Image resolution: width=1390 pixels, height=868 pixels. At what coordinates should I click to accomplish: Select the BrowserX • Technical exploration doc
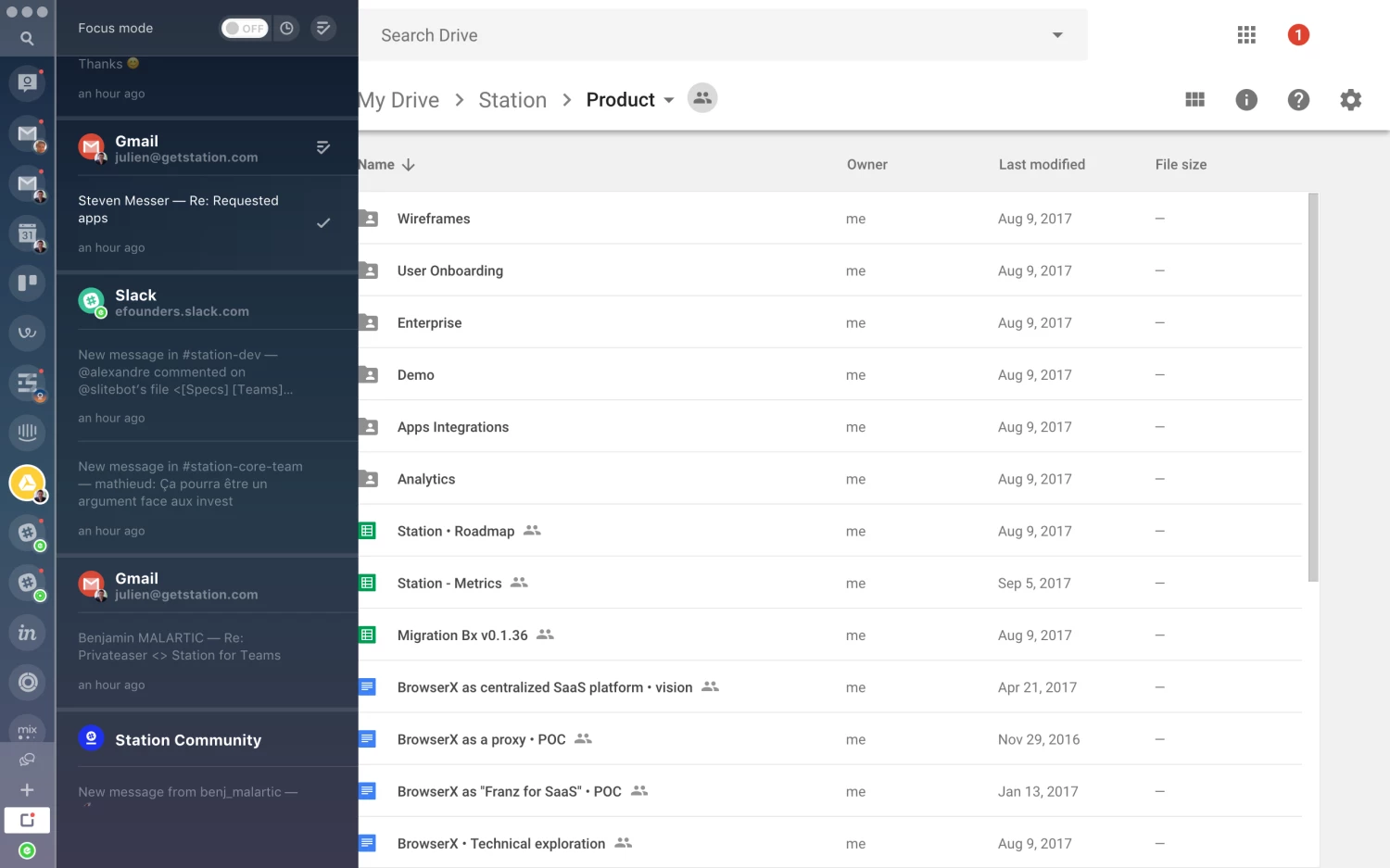[830, 843]
